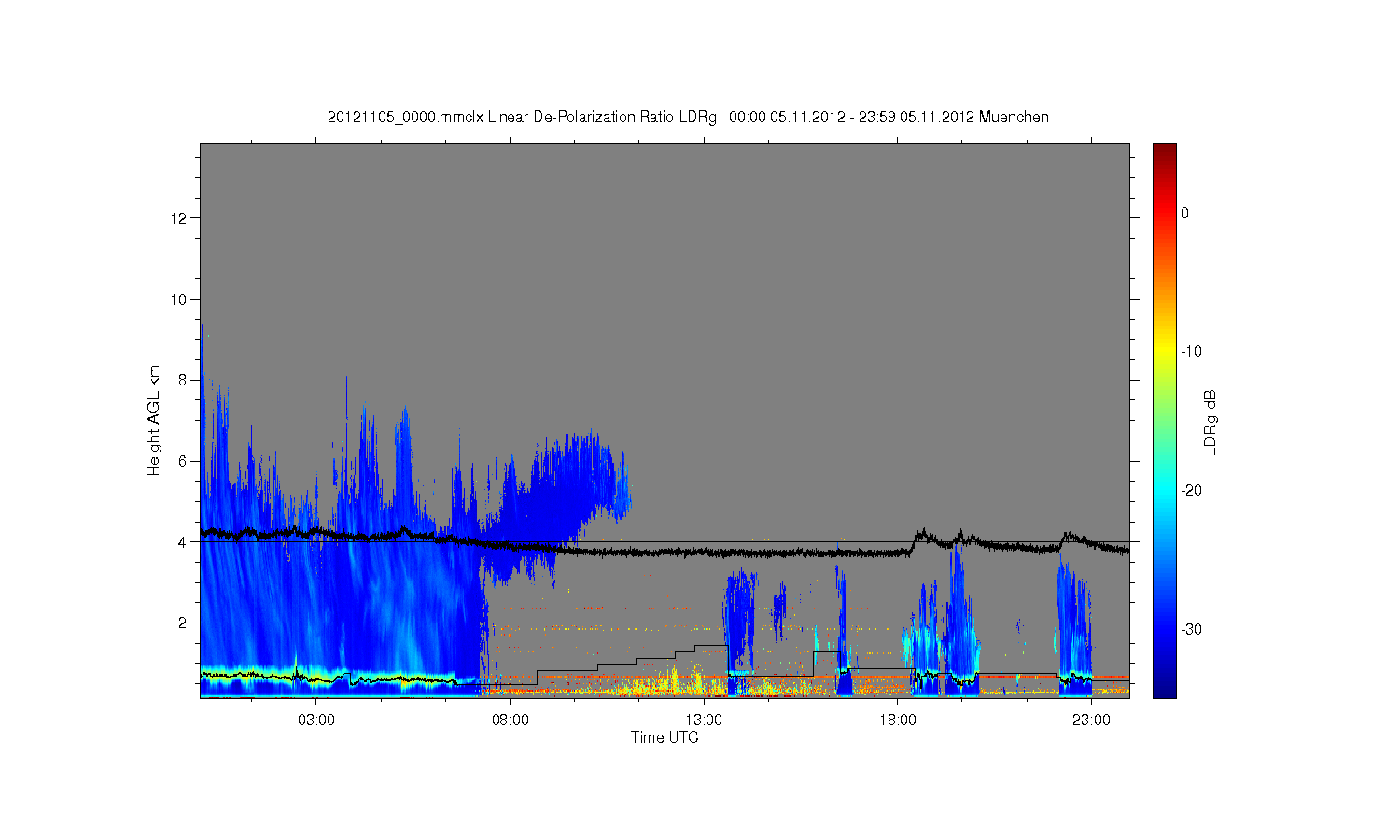This screenshot has height=840, width=1400.
Task: Click the colorbar value label -30
Action: coord(1191,629)
